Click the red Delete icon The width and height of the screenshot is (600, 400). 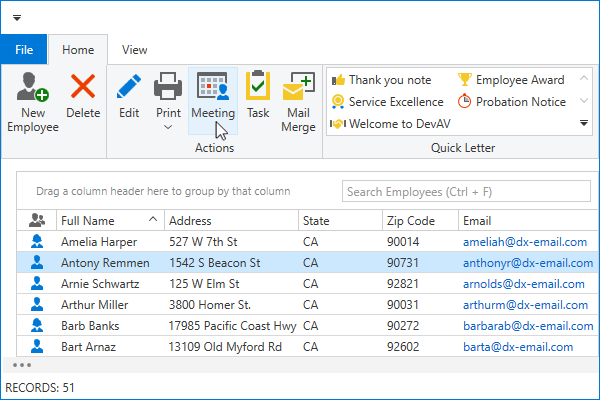click(83, 88)
